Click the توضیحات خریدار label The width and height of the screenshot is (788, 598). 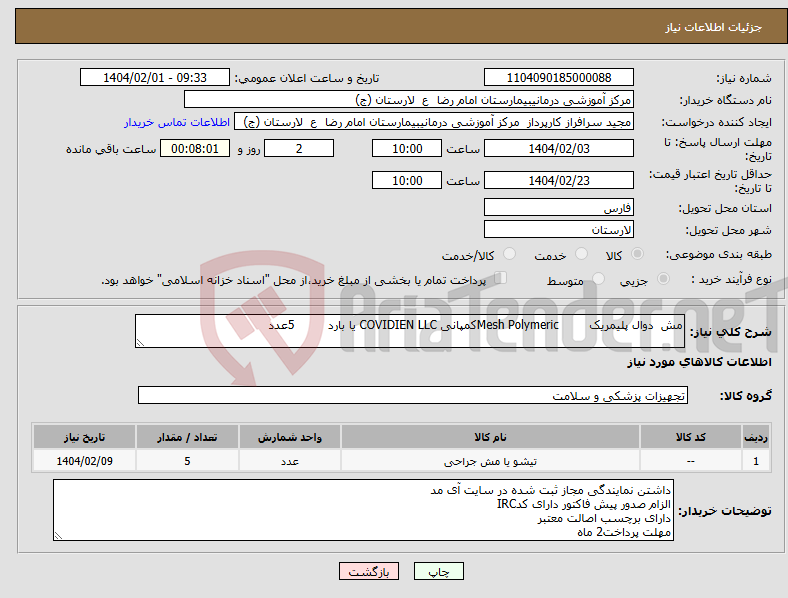(725, 511)
